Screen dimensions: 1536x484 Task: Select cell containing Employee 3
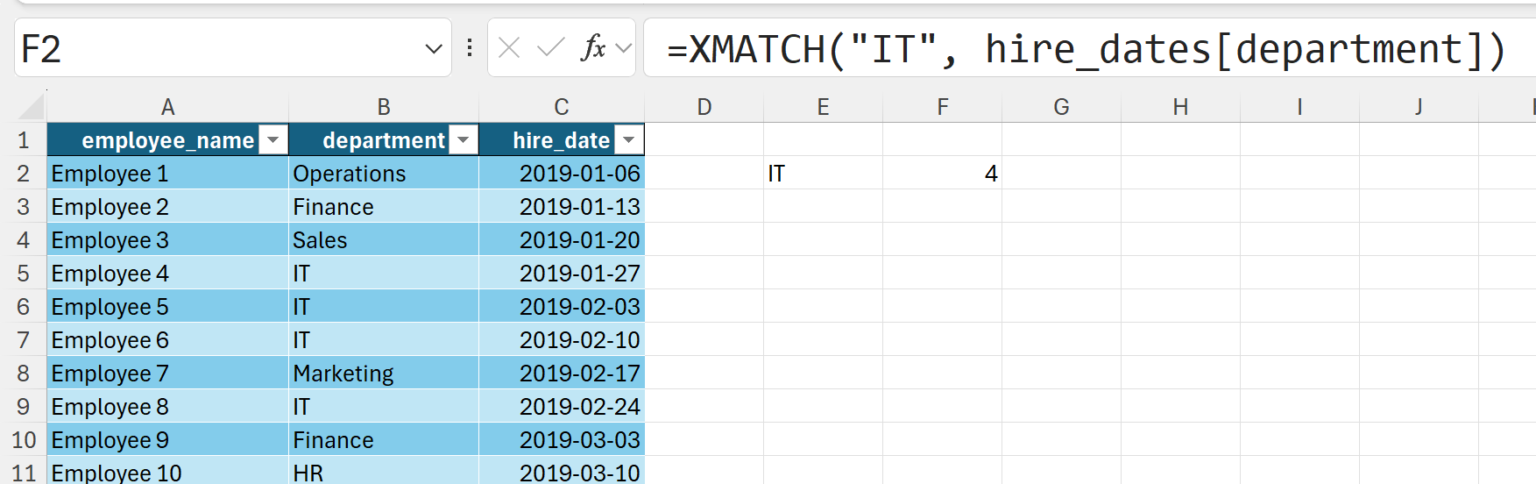click(x=168, y=240)
